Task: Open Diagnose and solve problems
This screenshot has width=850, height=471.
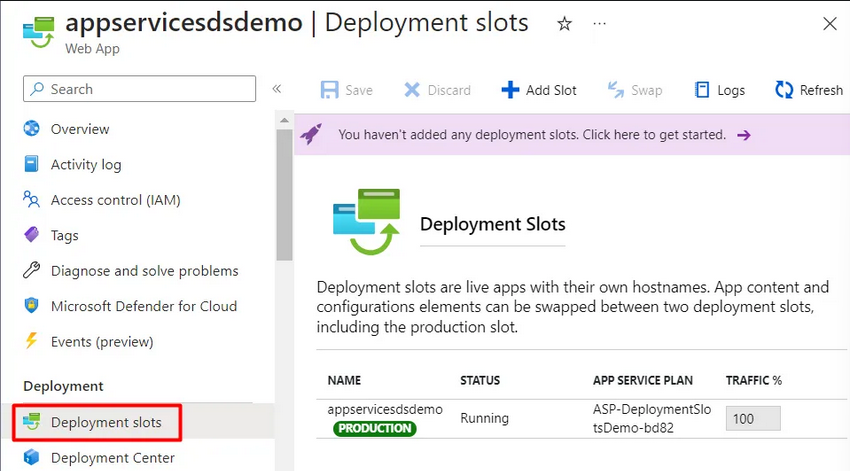Action: (x=145, y=271)
